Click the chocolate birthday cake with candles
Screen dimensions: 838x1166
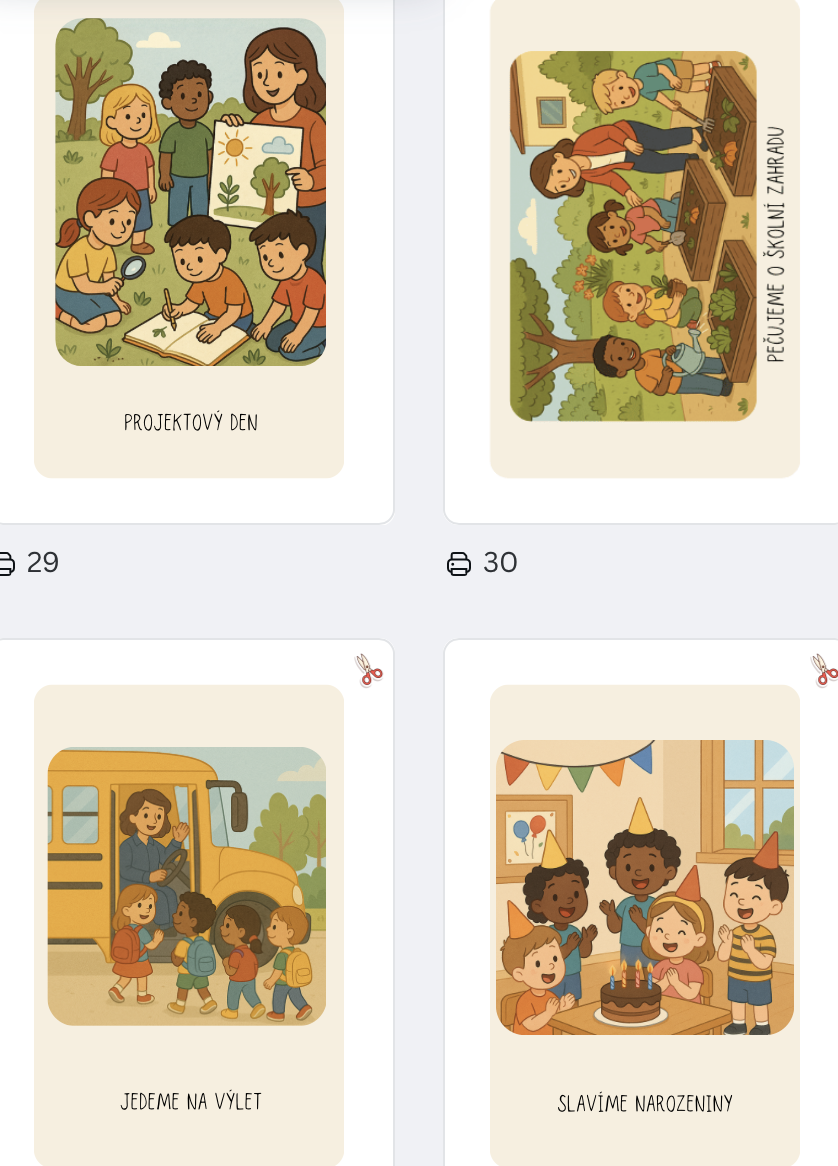click(x=631, y=994)
